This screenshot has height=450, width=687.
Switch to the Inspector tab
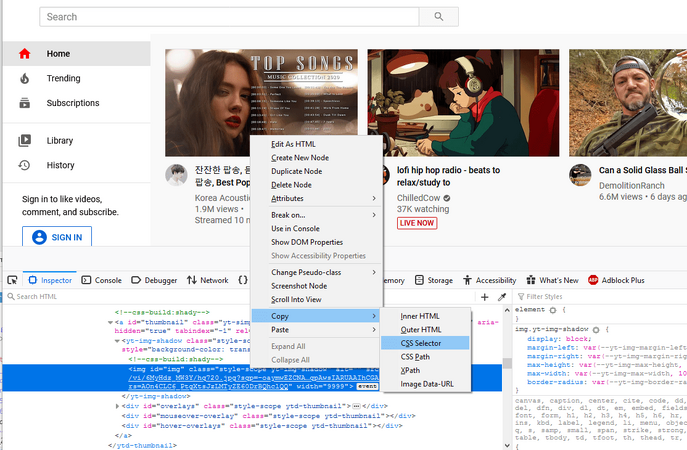click(50, 280)
